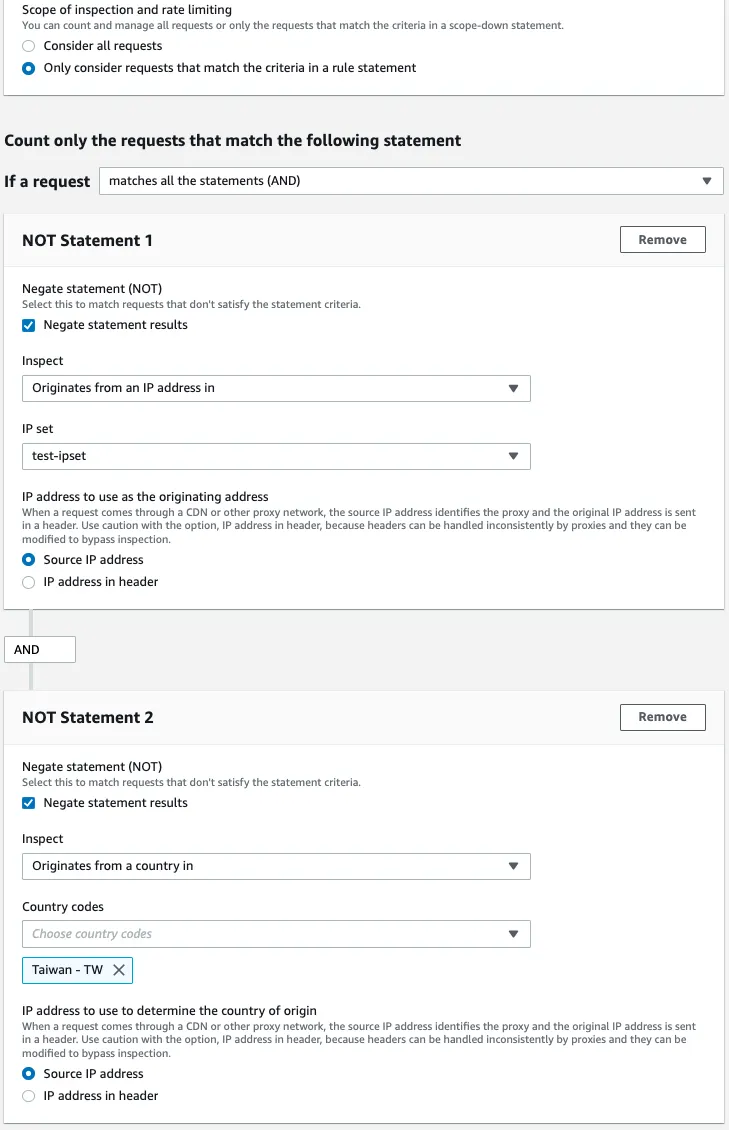Open the 'matches all the statements (AND)' dropdown

click(x=411, y=181)
